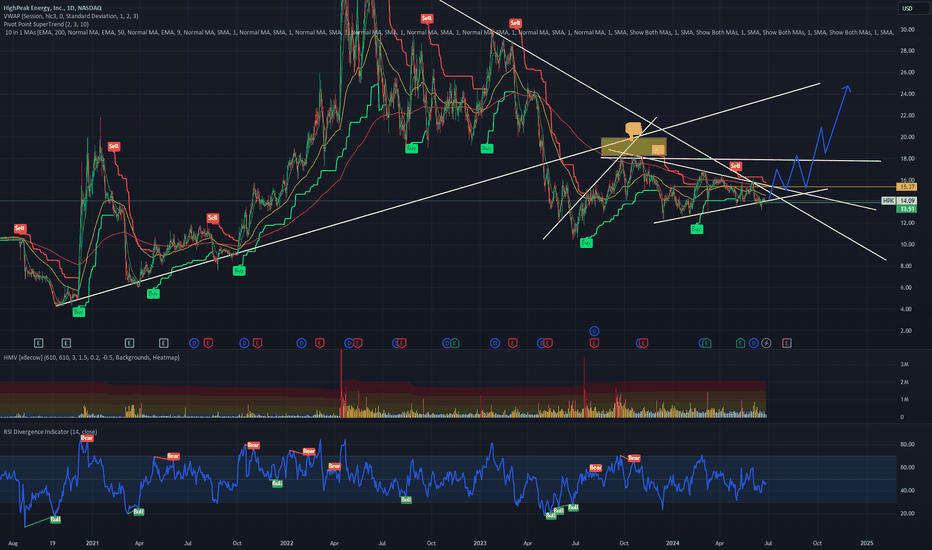The width and height of the screenshot is (932, 550).
Task: Click the 24.00 price axis label
Action: (x=907, y=94)
